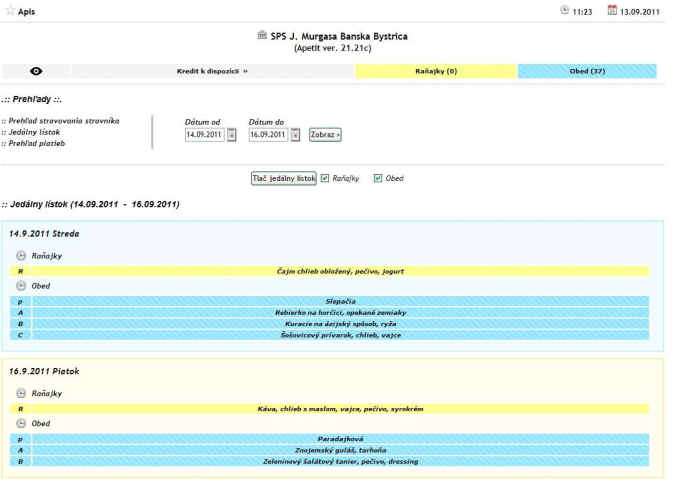
Task: Click the Apis logo icon
Action: pyautogui.click(x=10, y=11)
